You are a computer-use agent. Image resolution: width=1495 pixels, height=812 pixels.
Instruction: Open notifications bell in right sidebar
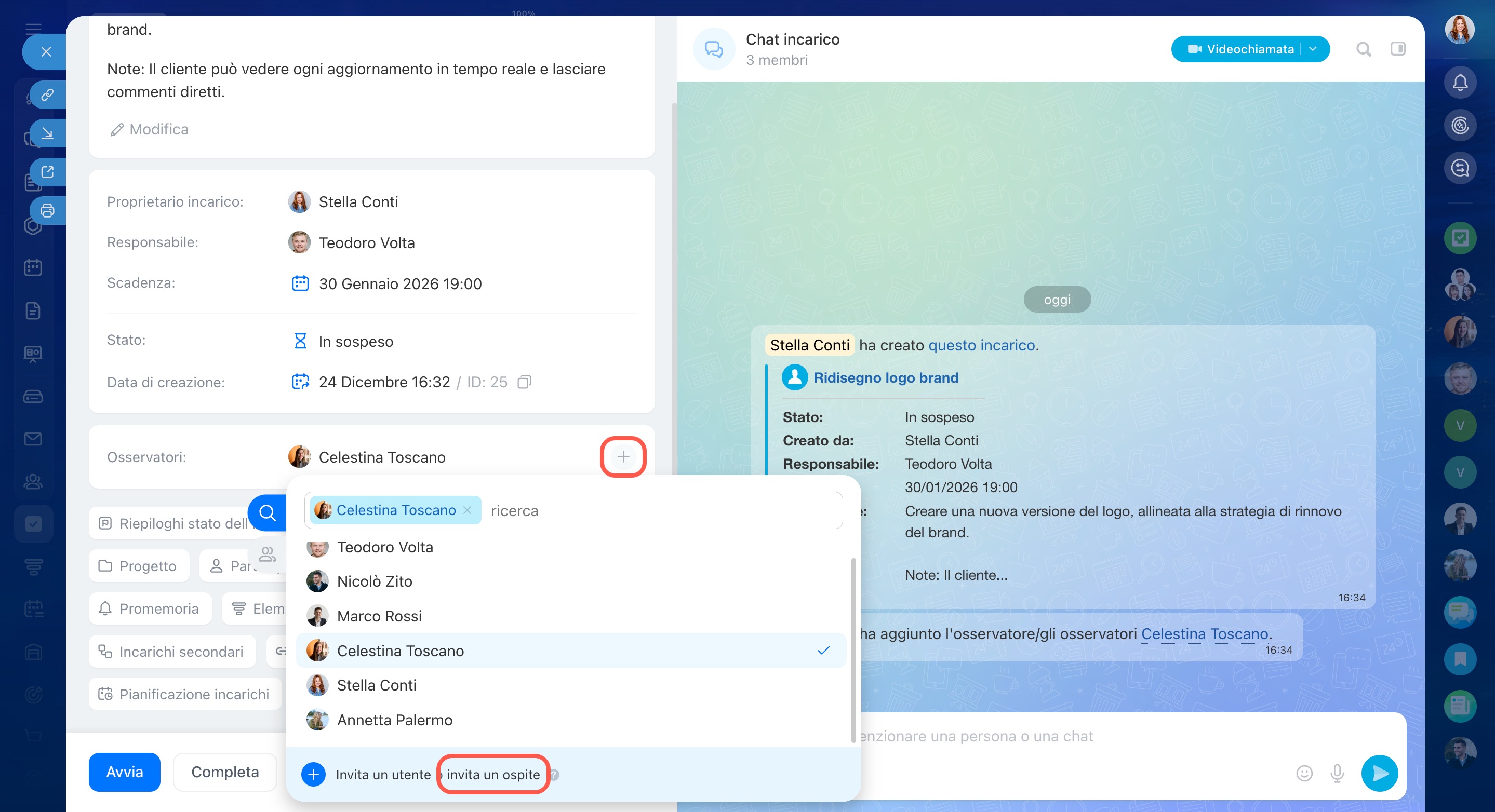click(1460, 83)
